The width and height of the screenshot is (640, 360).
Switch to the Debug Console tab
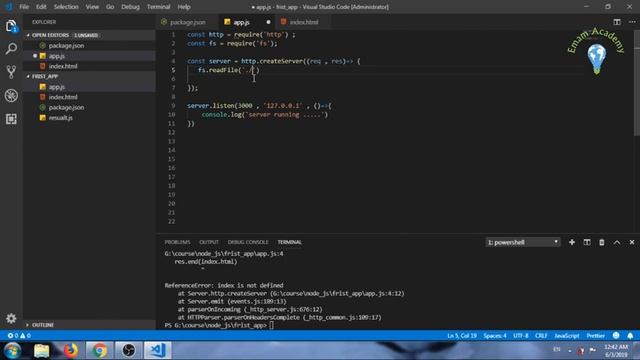(x=248, y=242)
